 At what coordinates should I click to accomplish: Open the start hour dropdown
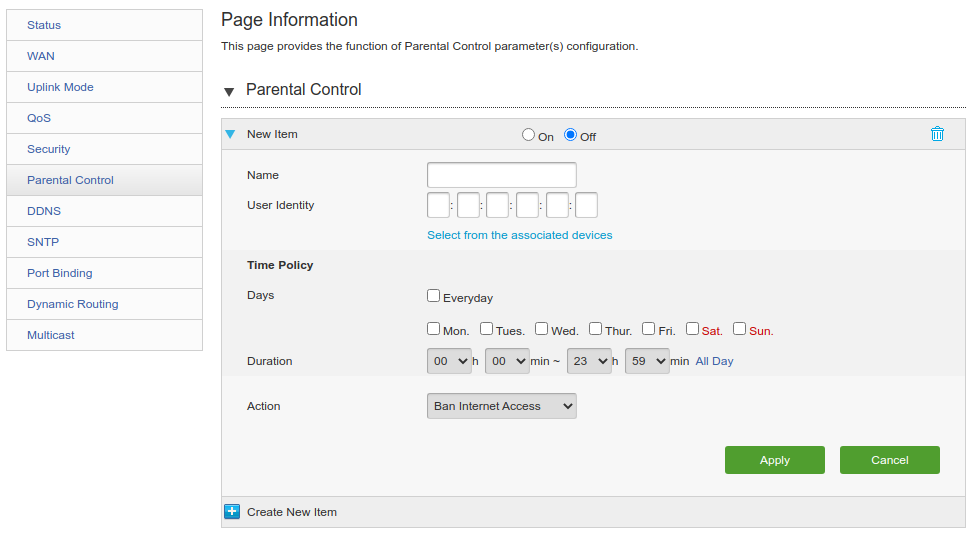point(449,361)
